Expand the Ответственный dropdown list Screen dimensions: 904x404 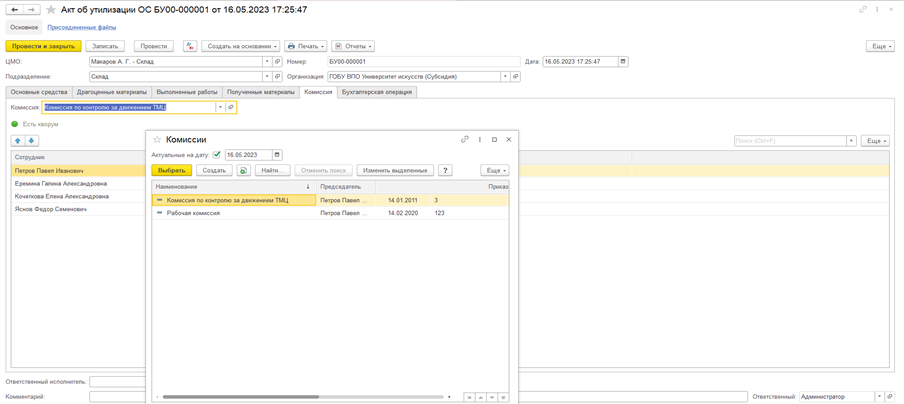[x=879, y=397]
